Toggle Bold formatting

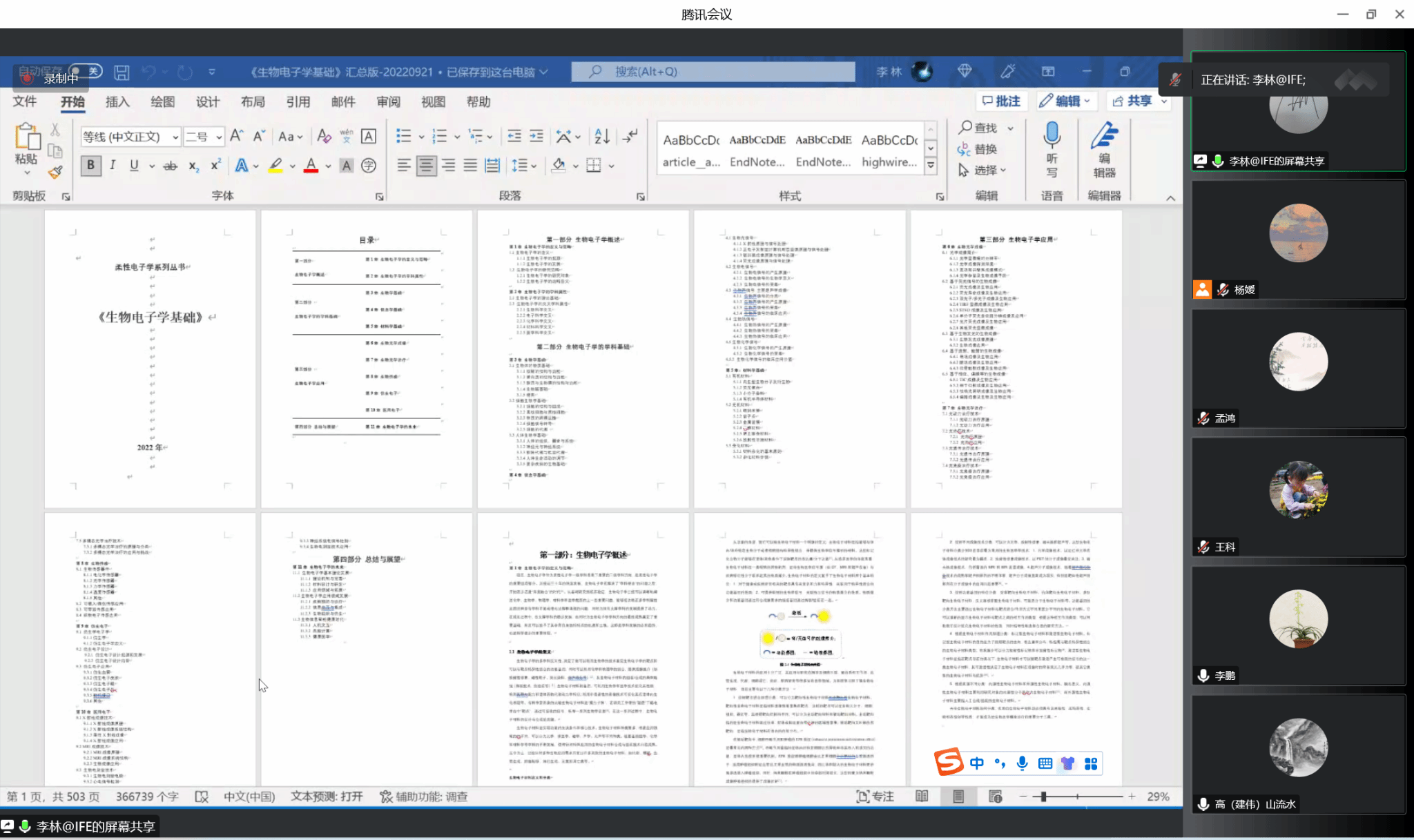pyautogui.click(x=90, y=166)
